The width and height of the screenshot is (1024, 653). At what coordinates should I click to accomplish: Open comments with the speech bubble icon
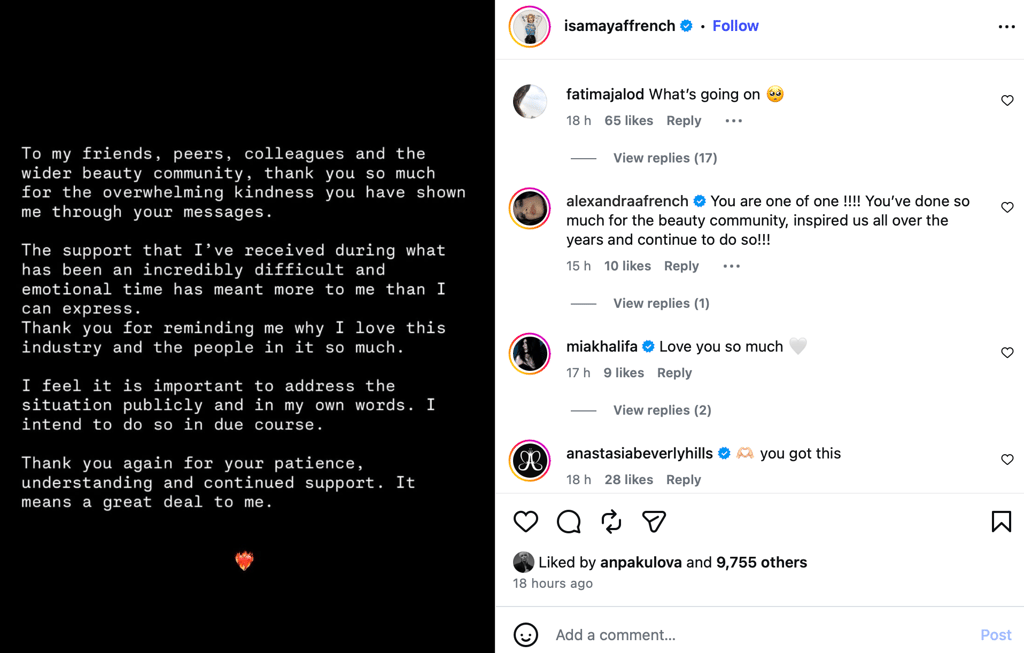pos(569,522)
